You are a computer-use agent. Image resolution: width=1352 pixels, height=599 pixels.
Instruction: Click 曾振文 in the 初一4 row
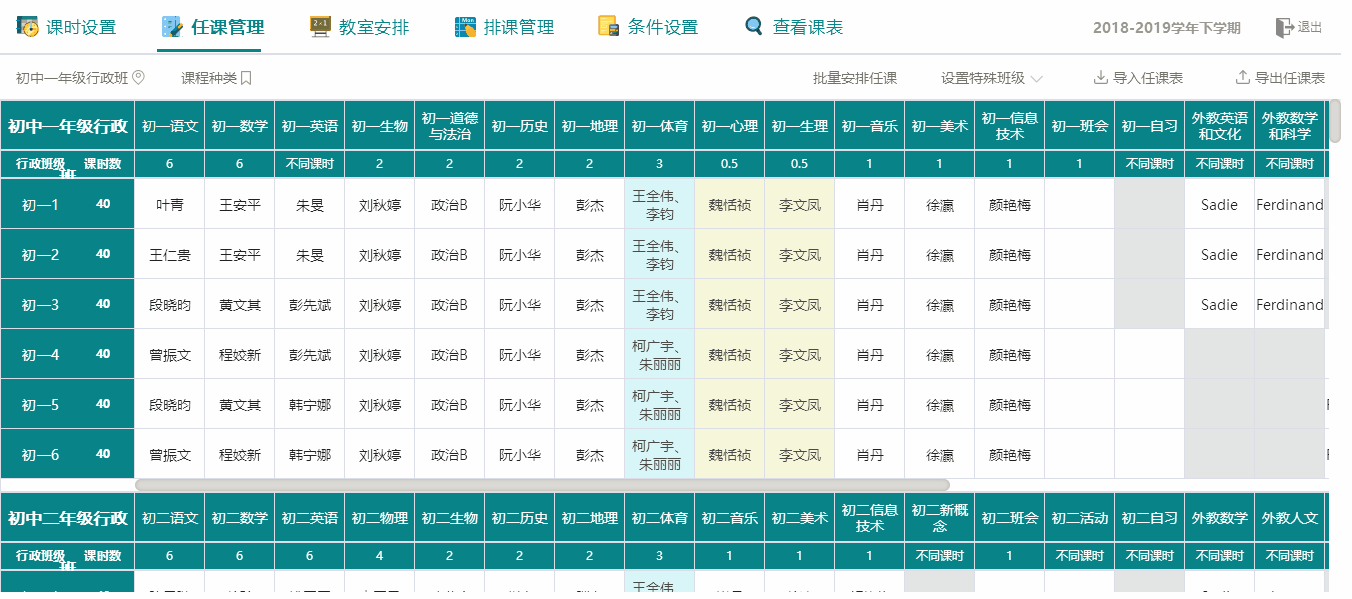tap(170, 354)
